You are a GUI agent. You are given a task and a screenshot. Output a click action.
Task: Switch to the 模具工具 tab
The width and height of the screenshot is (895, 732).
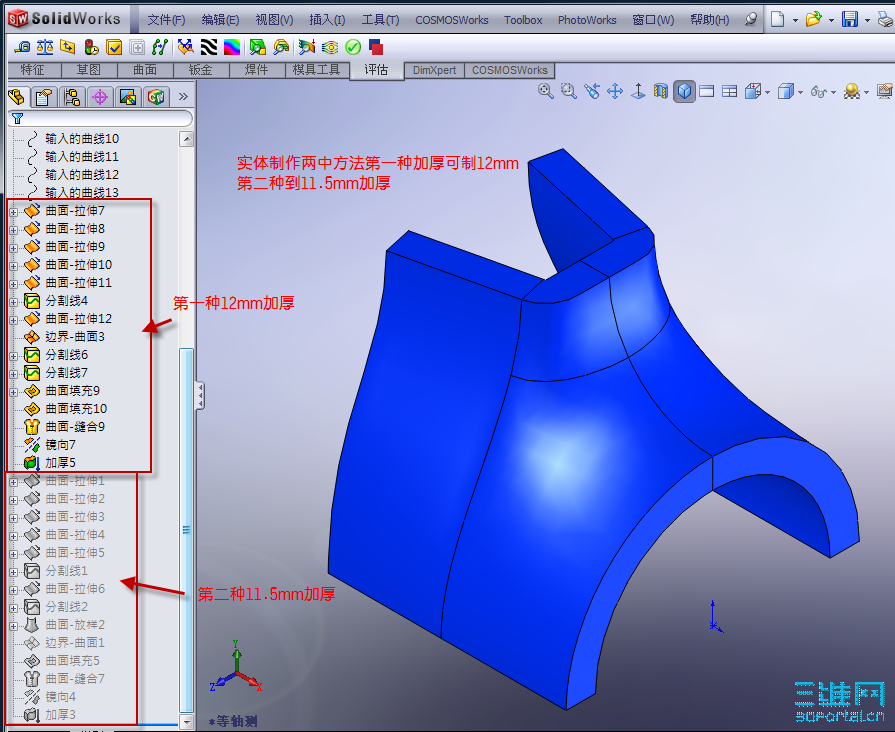pyautogui.click(x=316, y=70)
